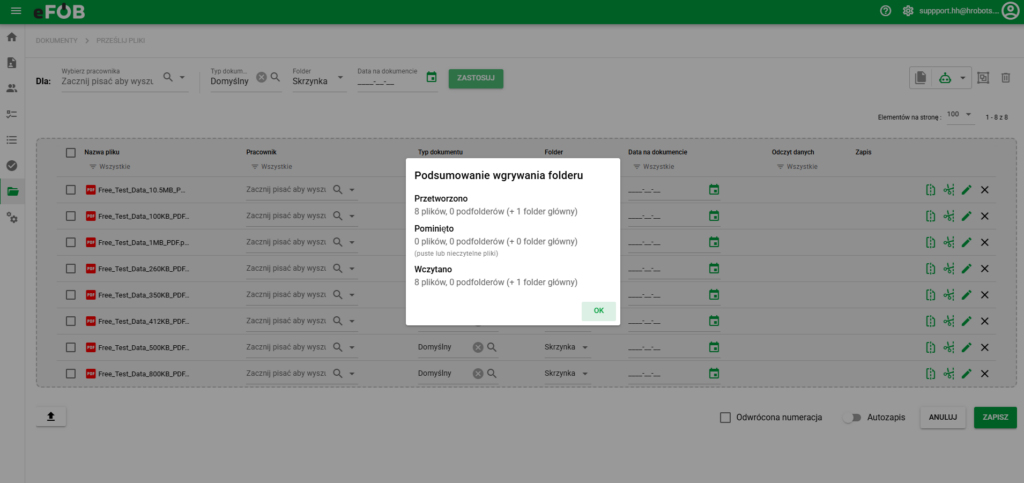Check Free_Test_Data_1MB file checkbox

coord(71,242)
